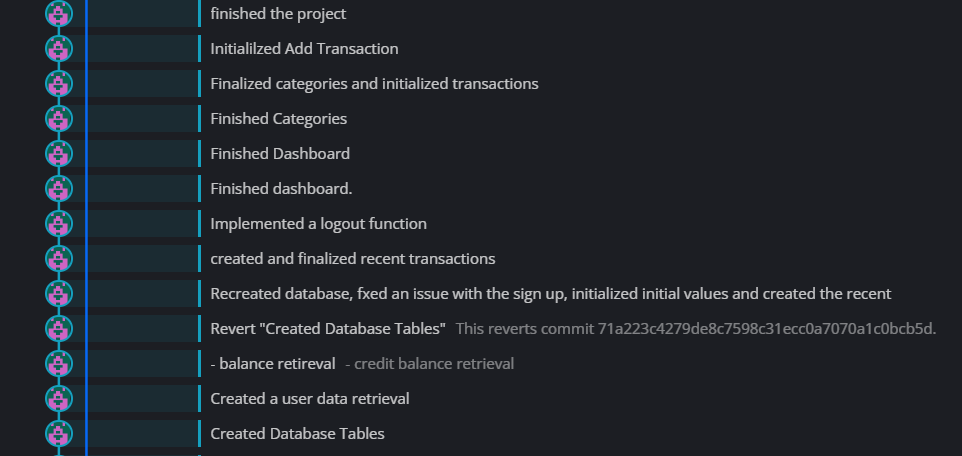Click the avatar next to "Created Database Tables"
962x456 pixels.
(59, 434)
